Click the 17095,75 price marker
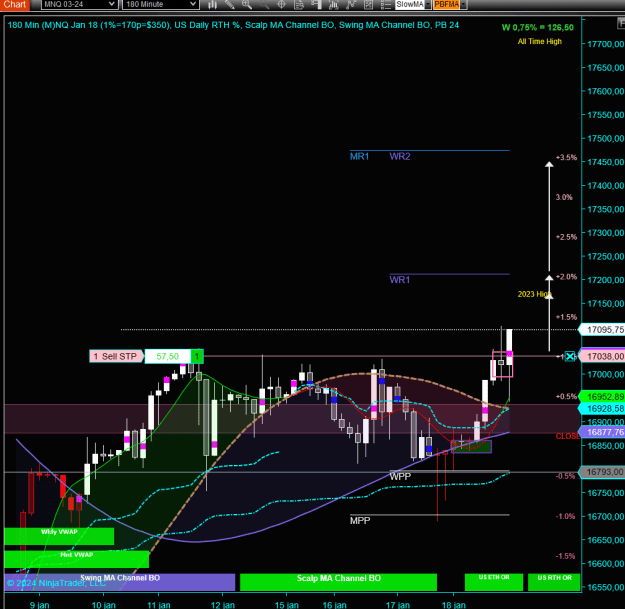This screenshot has height=609, width=625. (603, 330)
